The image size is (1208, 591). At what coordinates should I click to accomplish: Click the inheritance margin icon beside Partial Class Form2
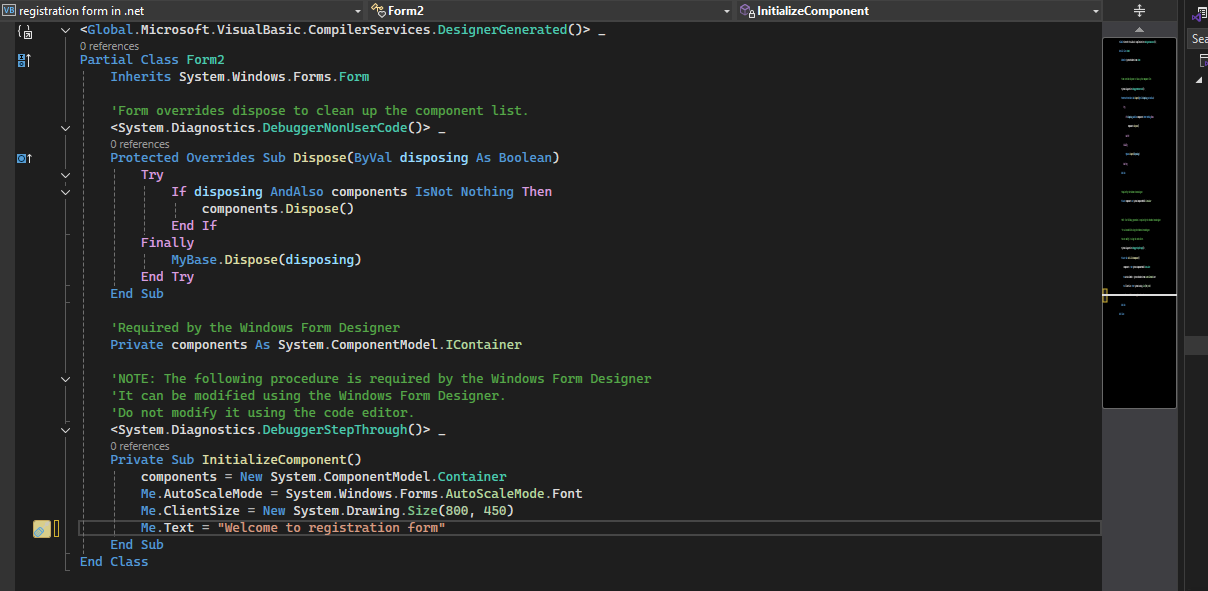click(25, 60)
